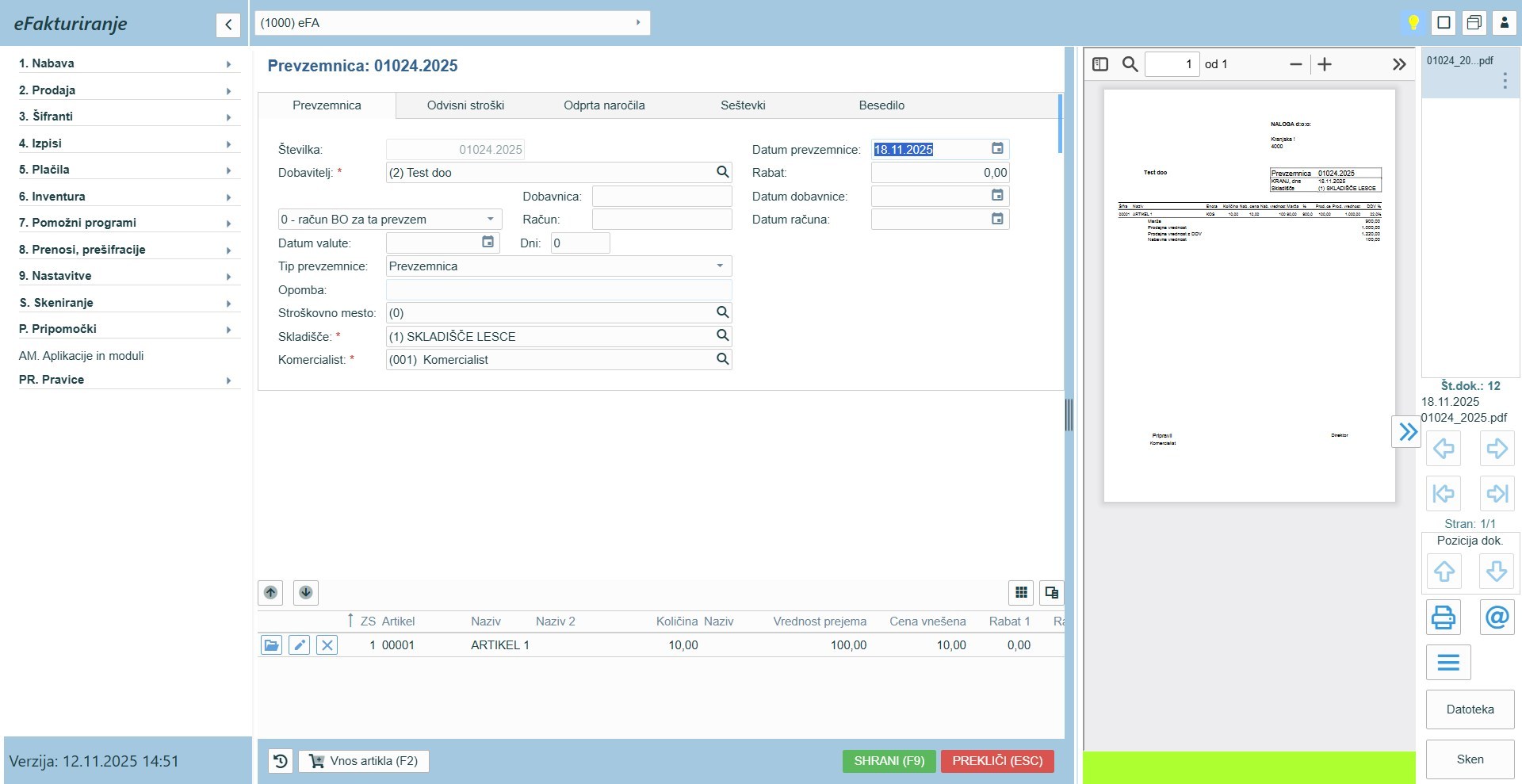The width and height of the screenshot is (1522, 784).
Task: Toggle the PDF viewer sidebar panel icon
Action: [x=1100, y=64]
